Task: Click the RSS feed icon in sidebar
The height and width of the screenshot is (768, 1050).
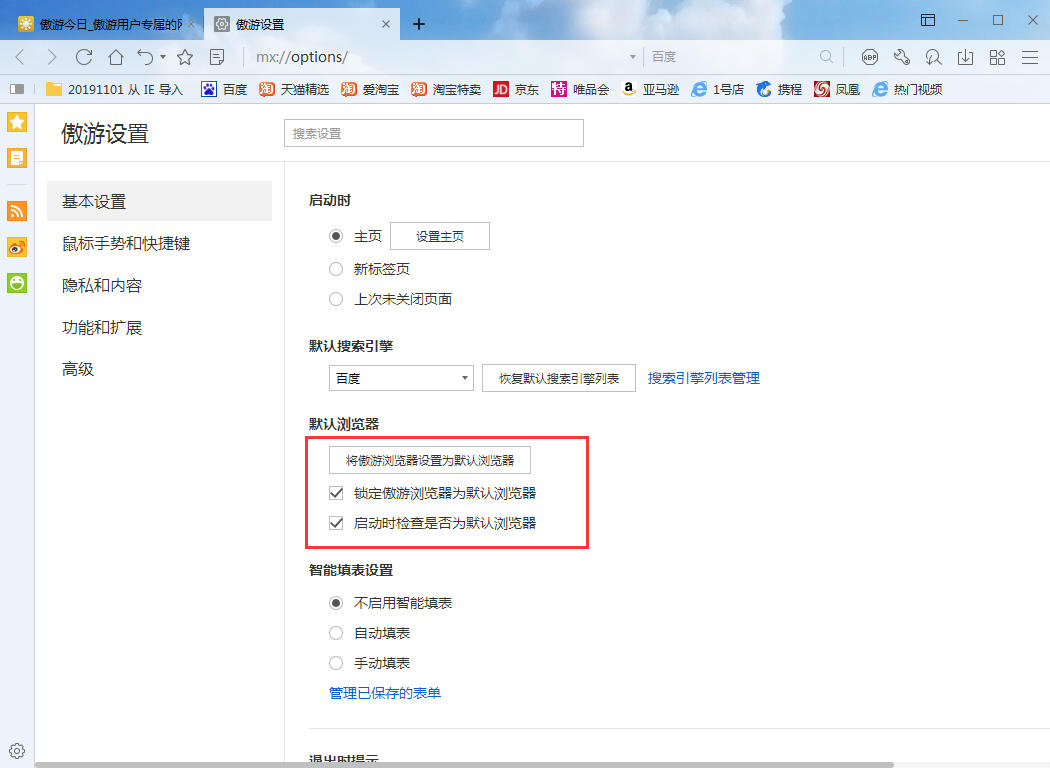Action: (16, 211)
